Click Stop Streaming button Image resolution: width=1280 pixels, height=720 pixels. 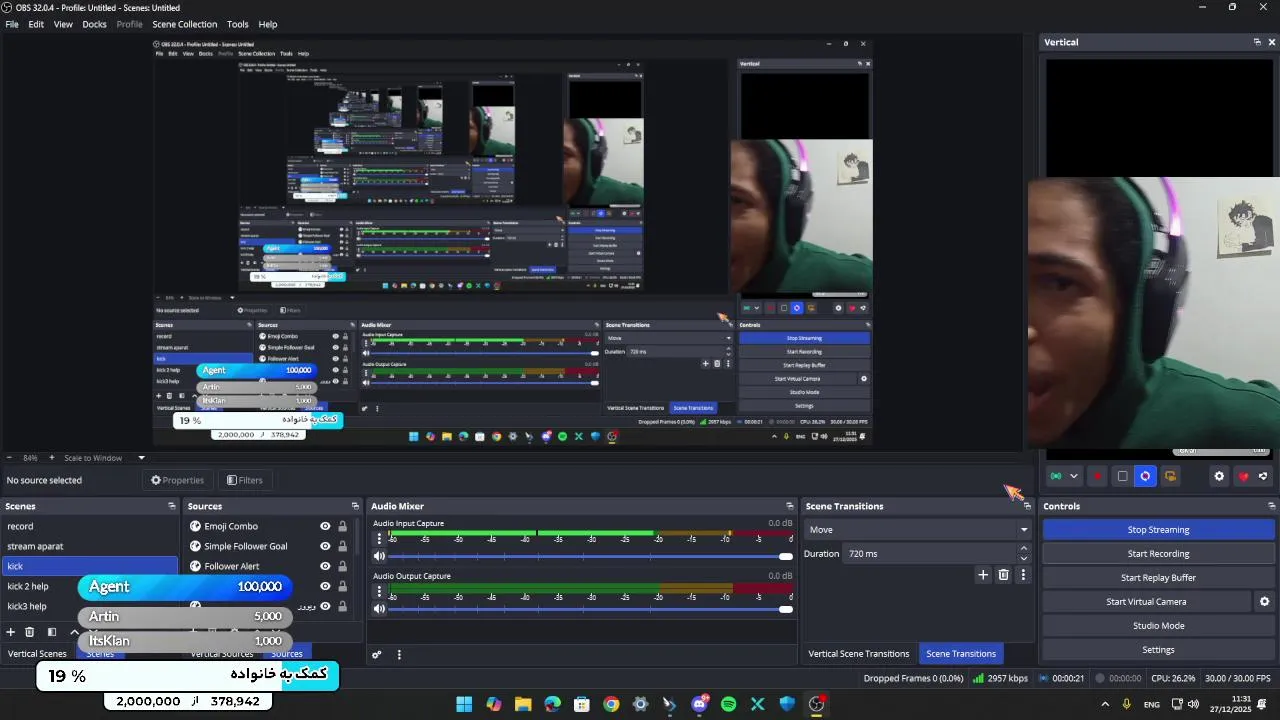1158,530
